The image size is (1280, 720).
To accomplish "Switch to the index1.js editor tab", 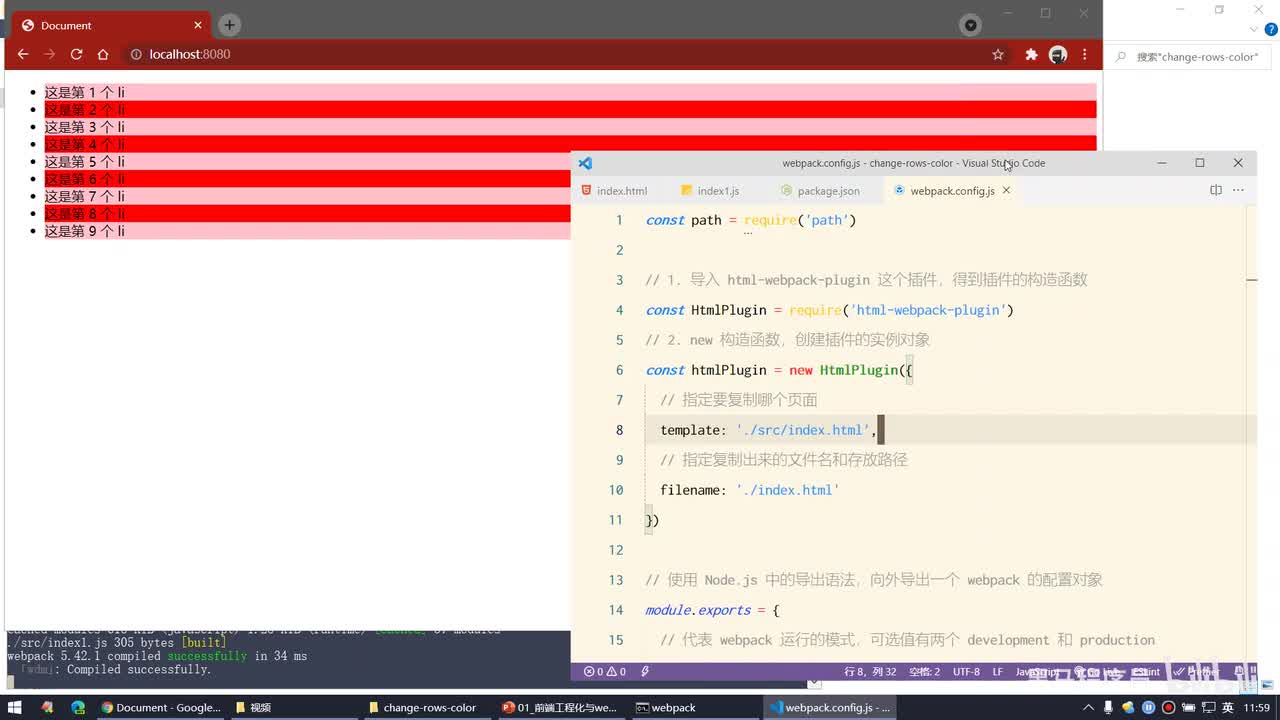I will (710, 191).
